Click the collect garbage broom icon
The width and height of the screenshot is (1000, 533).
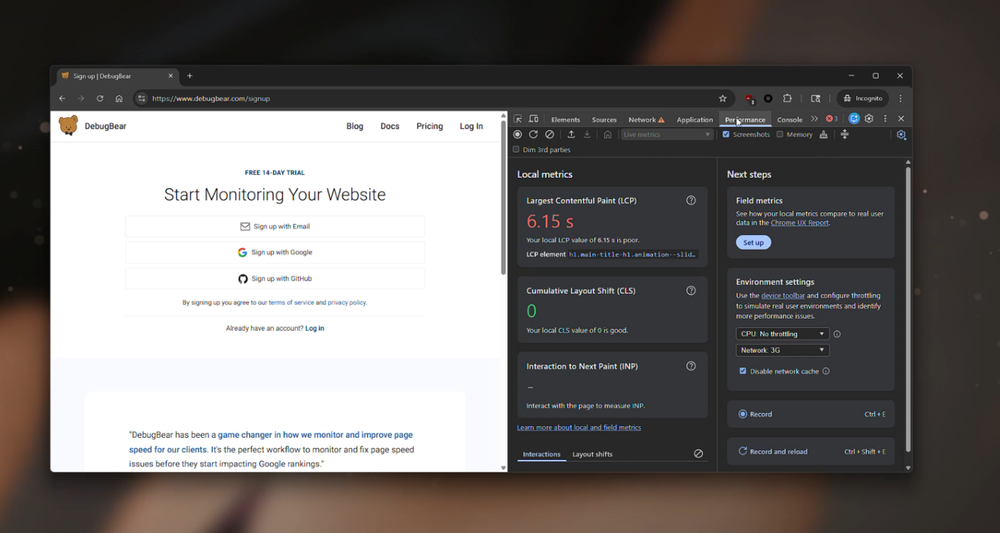pyautogui.click(x=823, y=135)
